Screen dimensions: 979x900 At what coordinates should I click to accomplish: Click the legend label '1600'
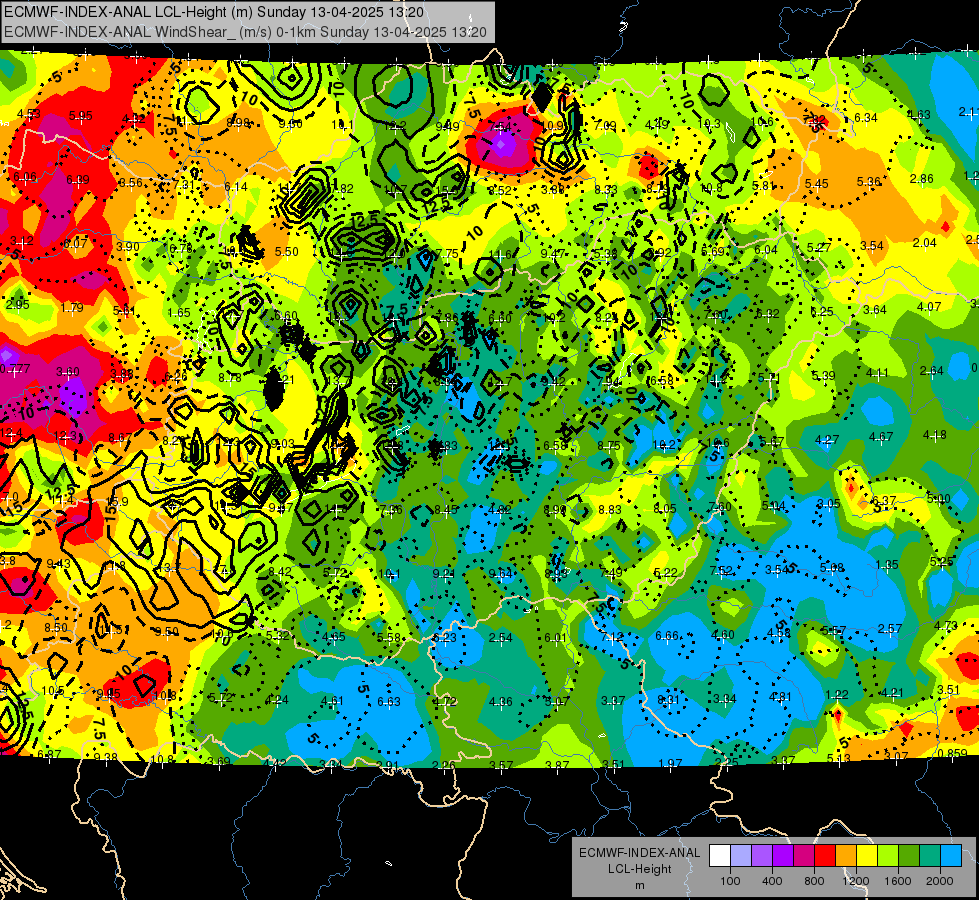point(898,881)
